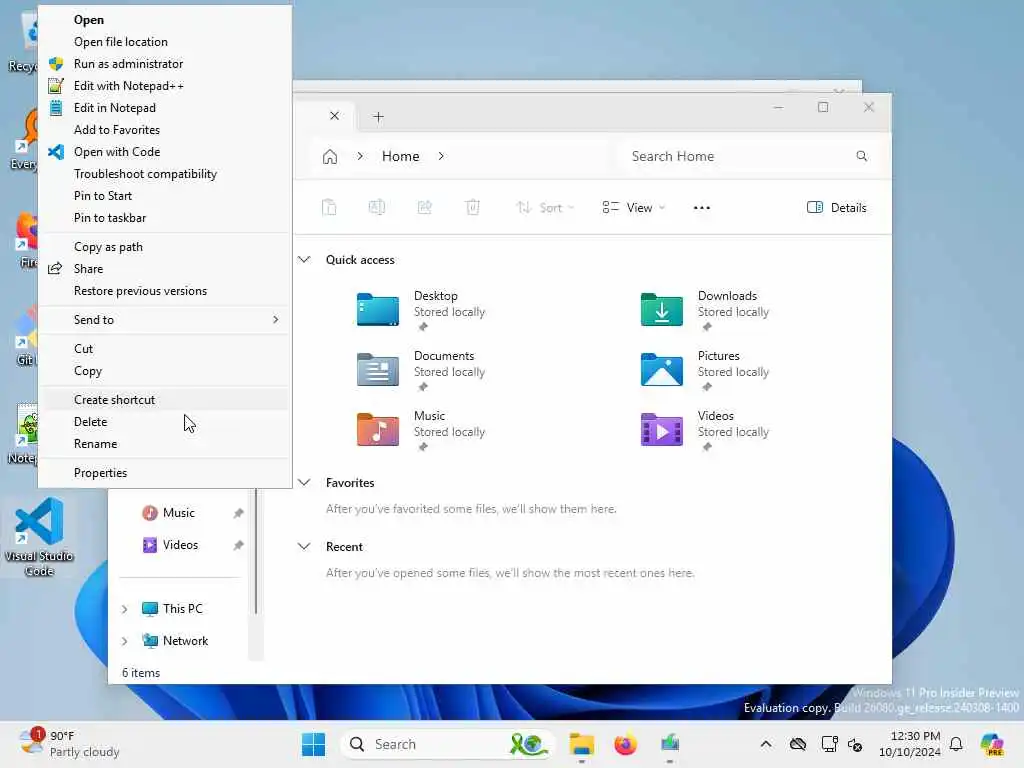Expand This PC tree node
This screenshot has height=768, width=1024.
[x=124, y=609]
